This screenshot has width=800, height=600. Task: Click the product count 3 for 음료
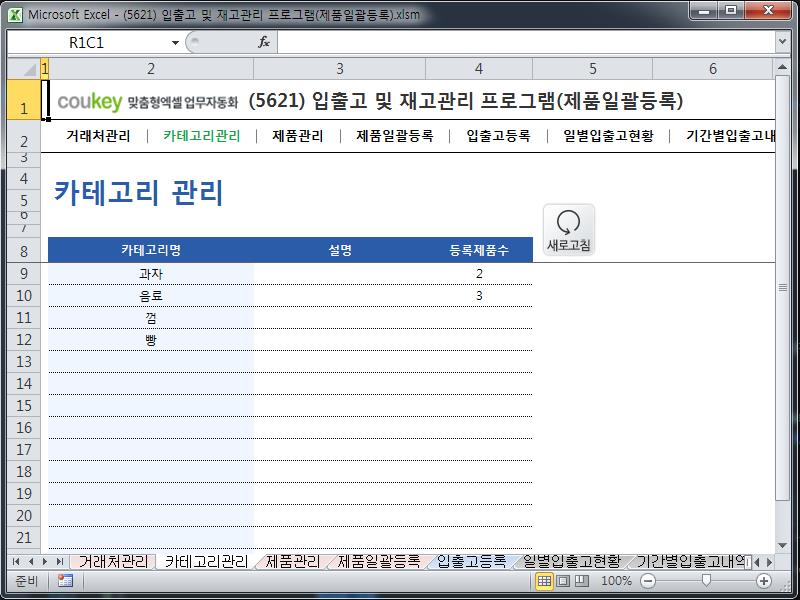click(479, 296)
